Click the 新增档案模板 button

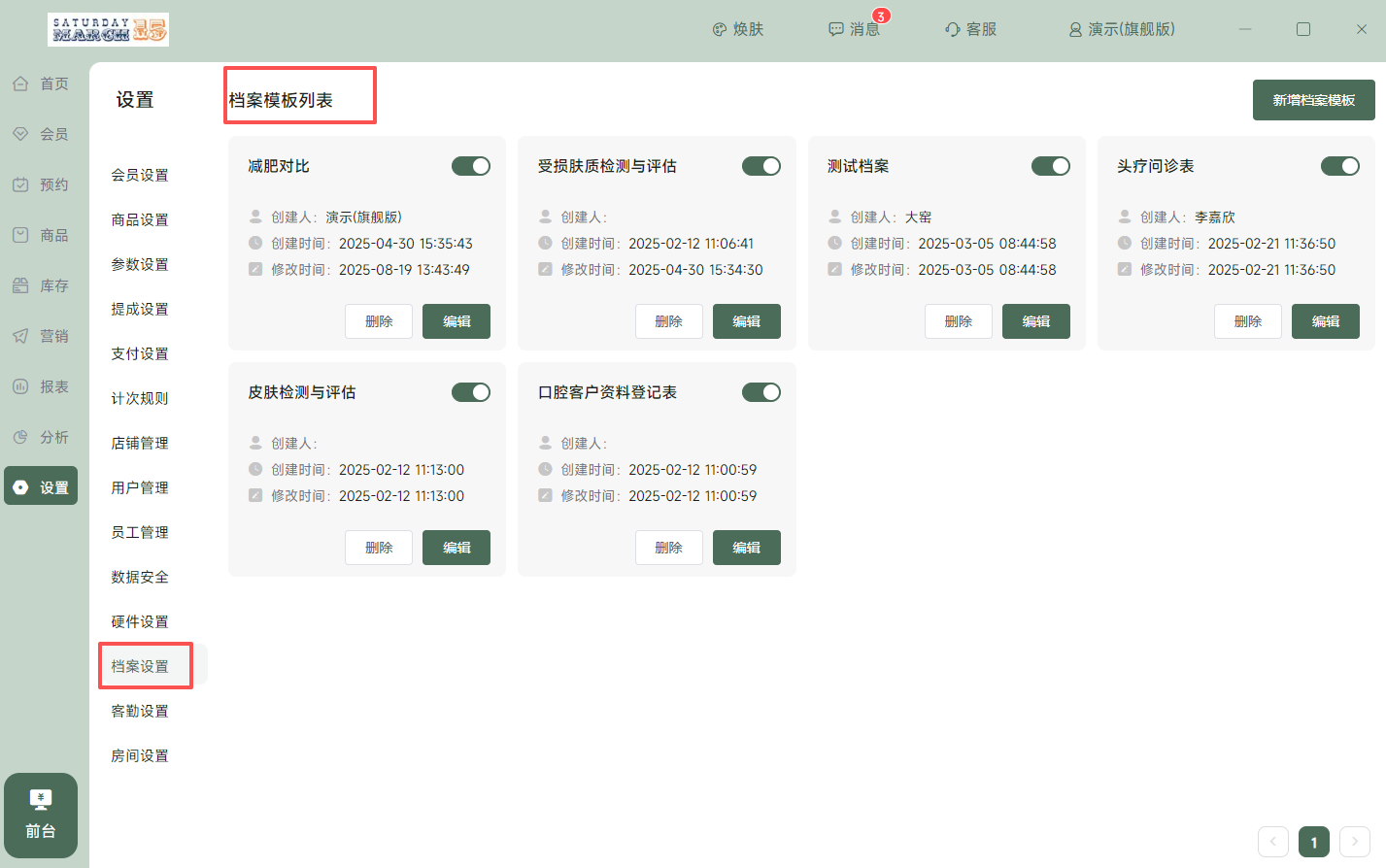pos(1313,100)
